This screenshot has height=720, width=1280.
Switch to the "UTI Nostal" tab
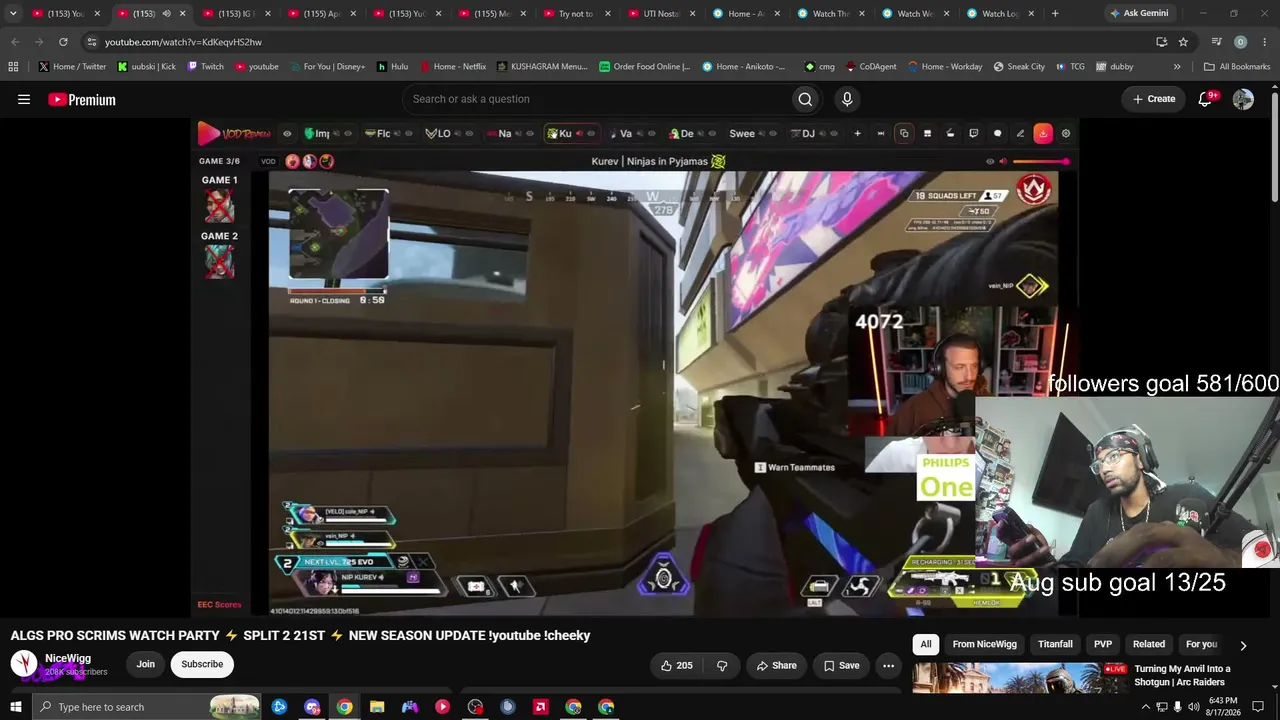[x=661, y=14]
